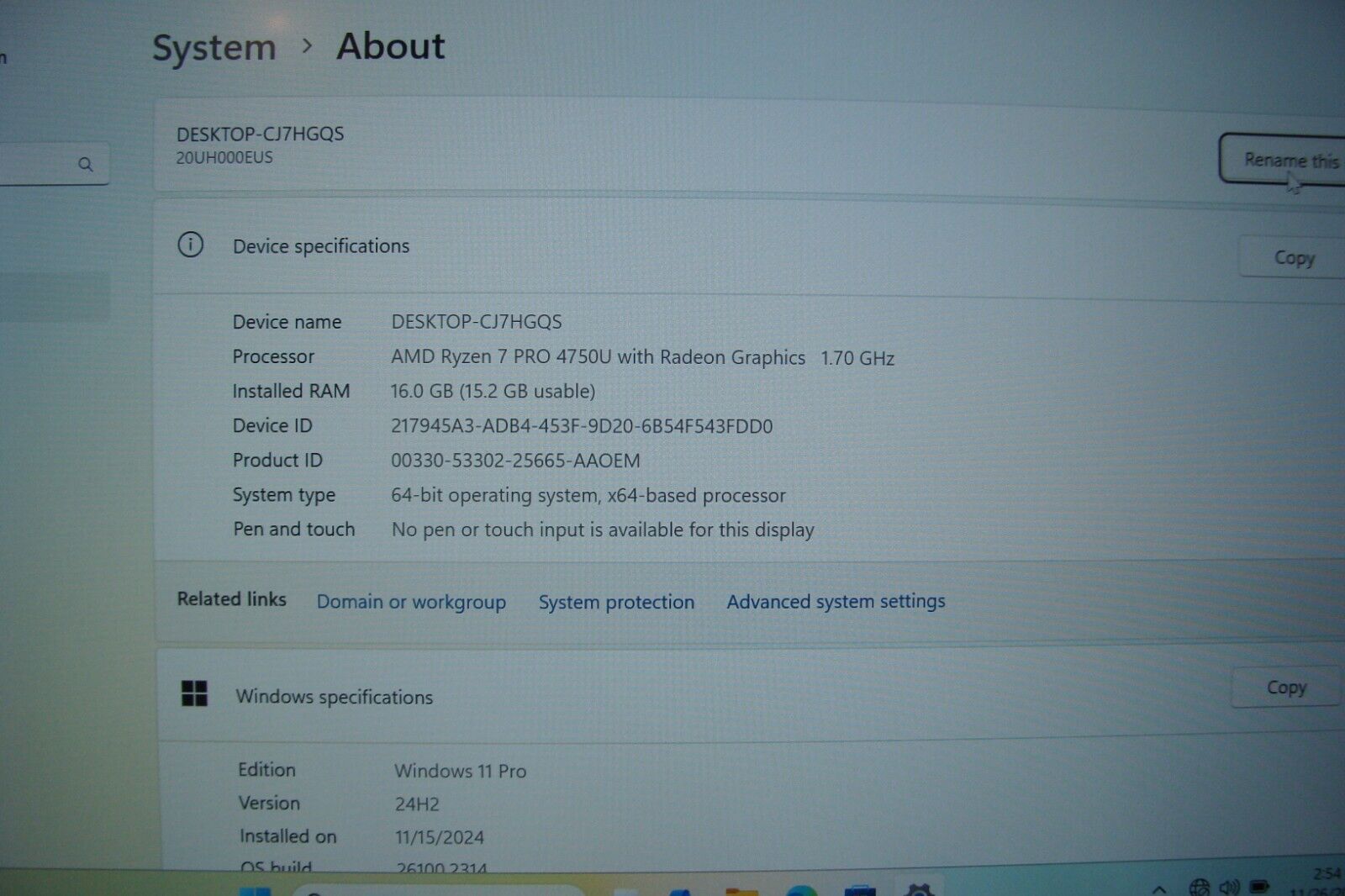Screen dimensions: 1345x896
Task: Show hidden tray icons chevron
Action: pos(1159,888)
